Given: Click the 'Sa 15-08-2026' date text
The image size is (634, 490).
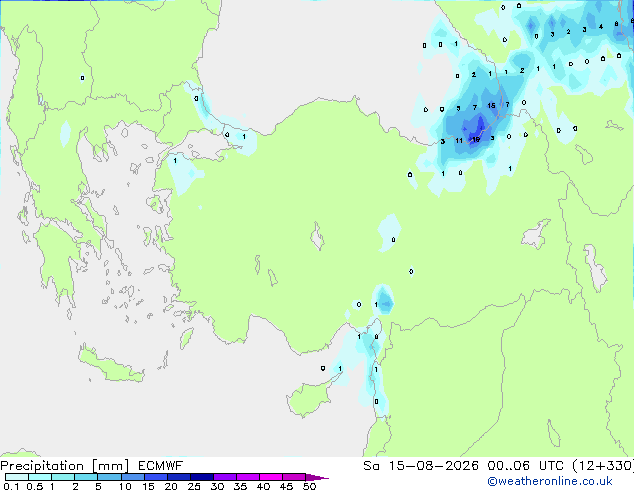Looking at the screenshot, I should (421, 466).
